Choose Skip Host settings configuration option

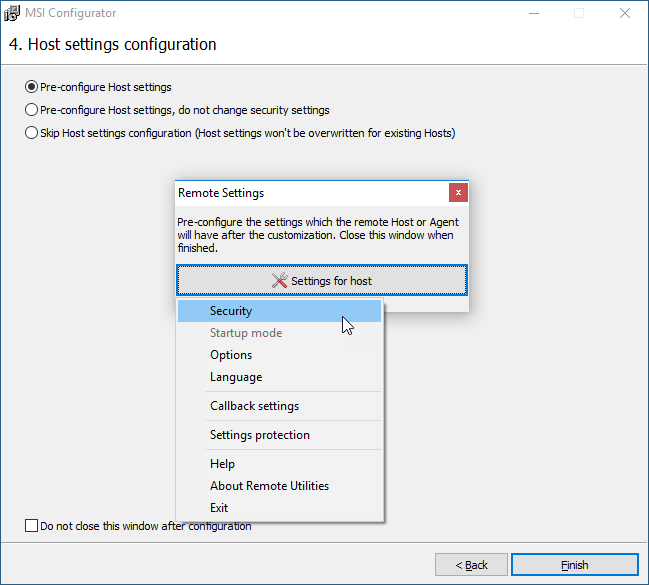click(32, 133)
